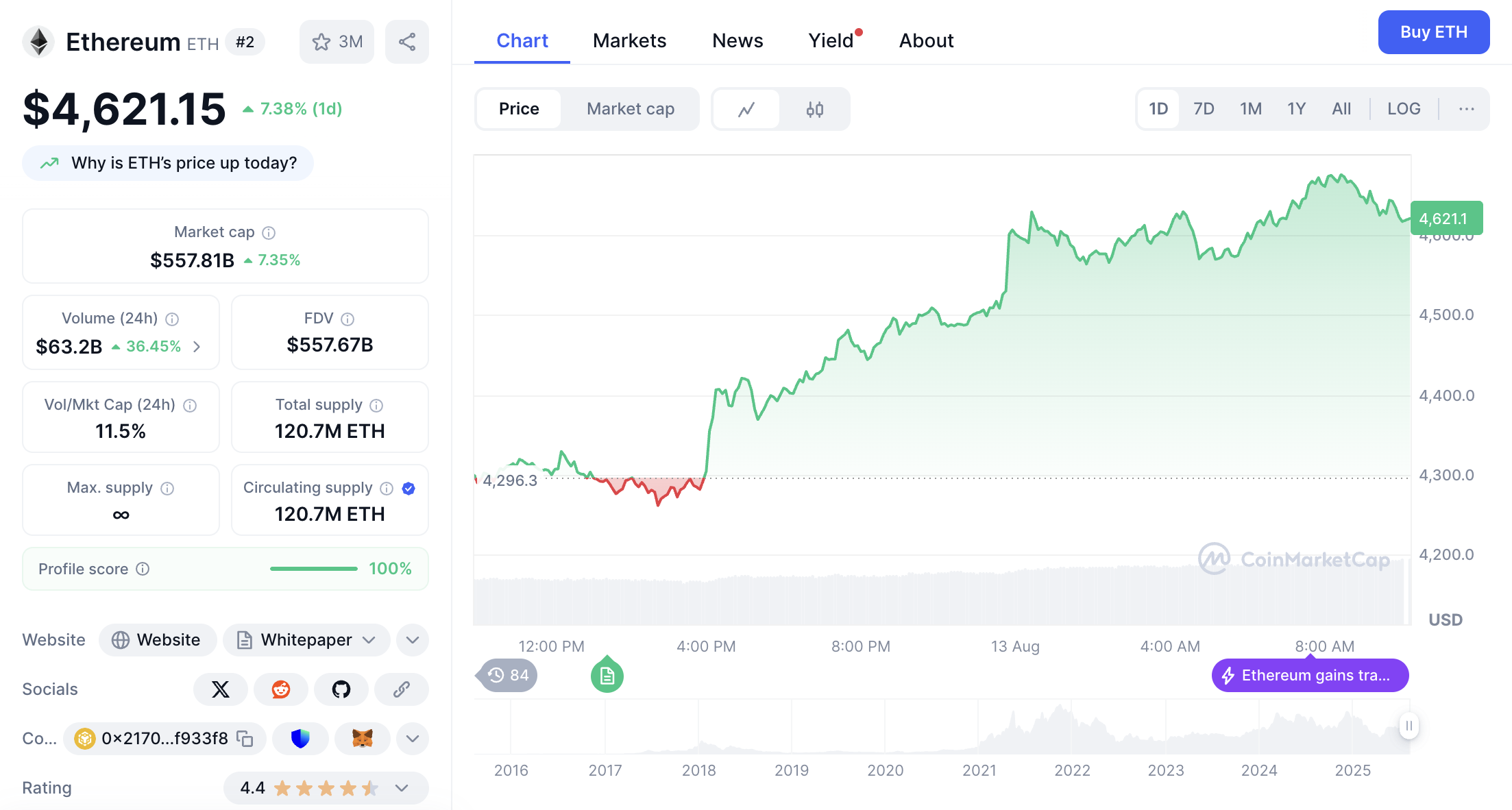
Task: Expand more website links chevron
Action: (413, 640)
